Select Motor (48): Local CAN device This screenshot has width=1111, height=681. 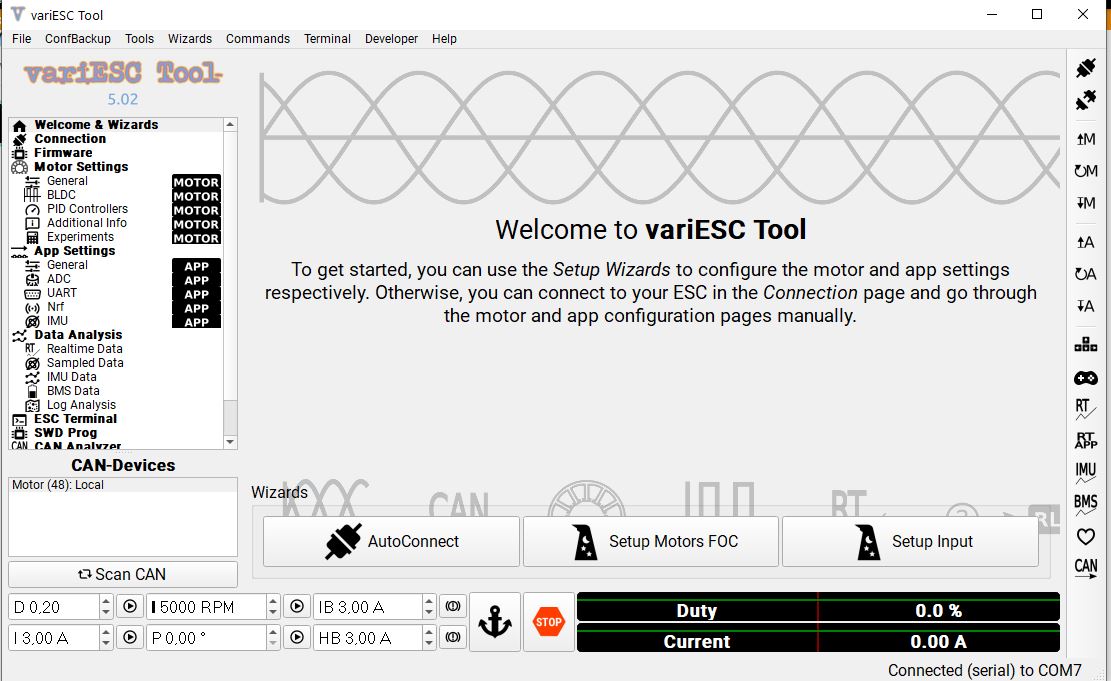point(123,485)
